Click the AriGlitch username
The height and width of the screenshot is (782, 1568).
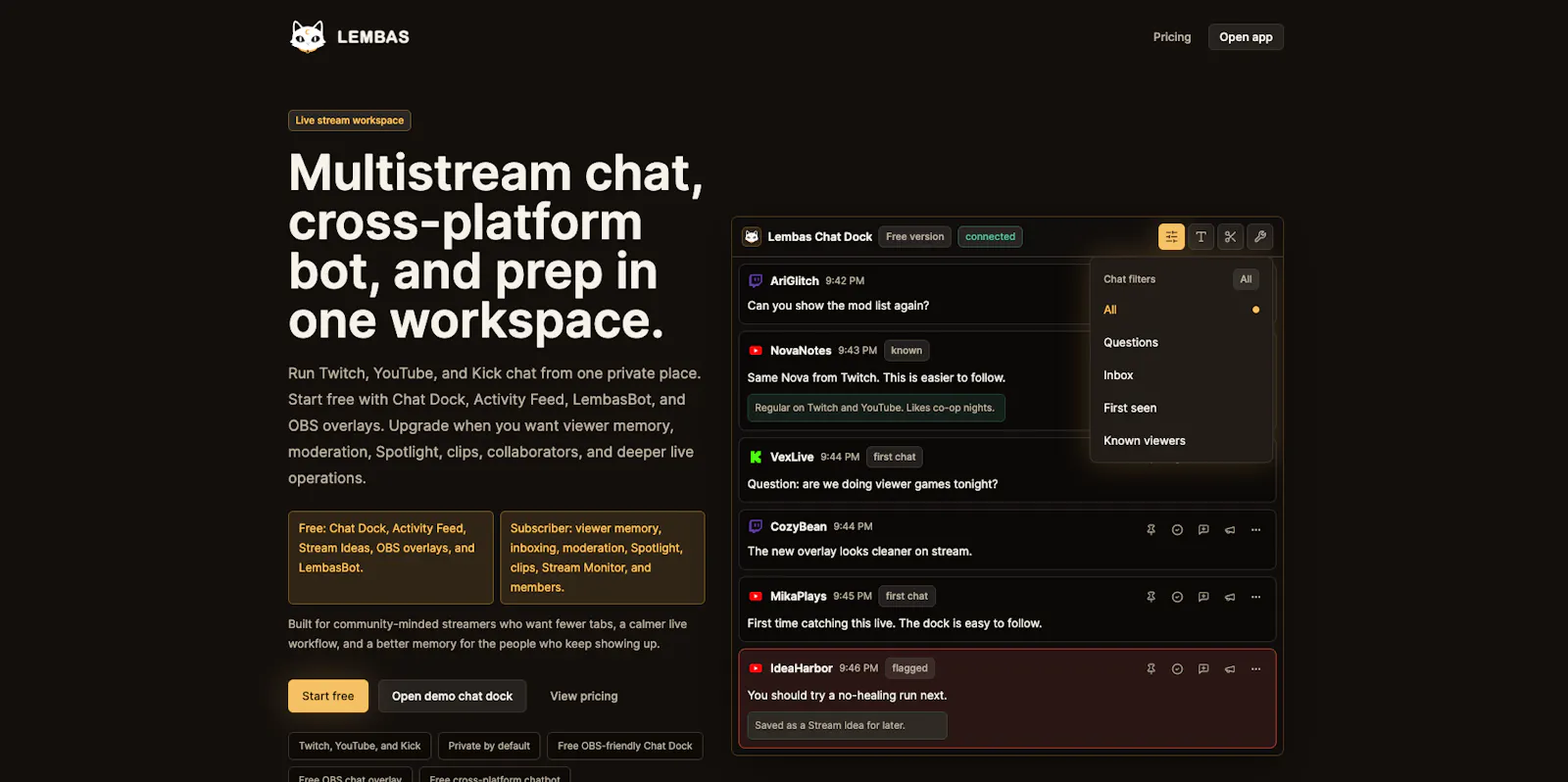pyautogui.click(x=795, y=280)
